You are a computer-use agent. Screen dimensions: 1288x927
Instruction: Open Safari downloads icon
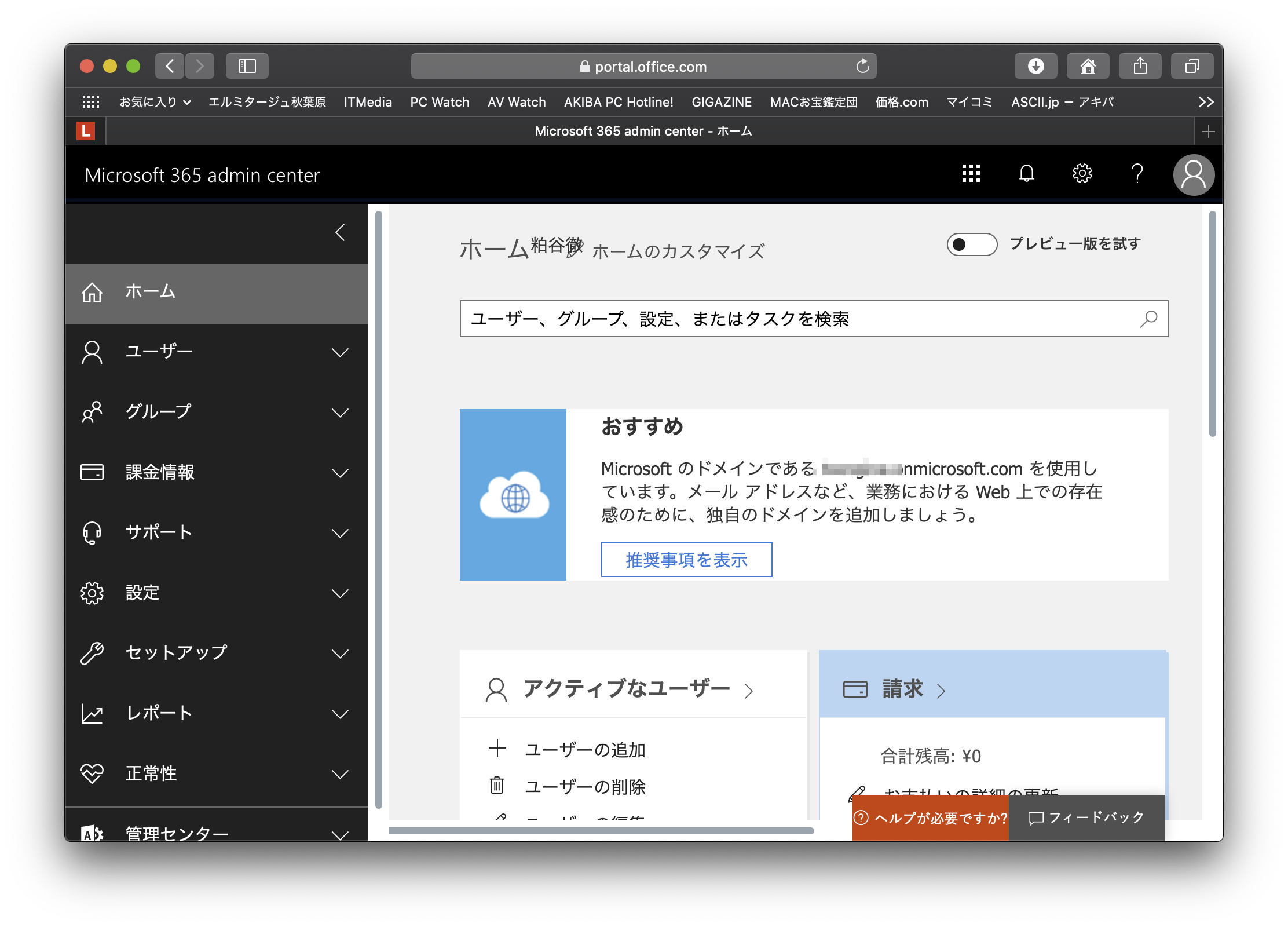[1035, 66]
